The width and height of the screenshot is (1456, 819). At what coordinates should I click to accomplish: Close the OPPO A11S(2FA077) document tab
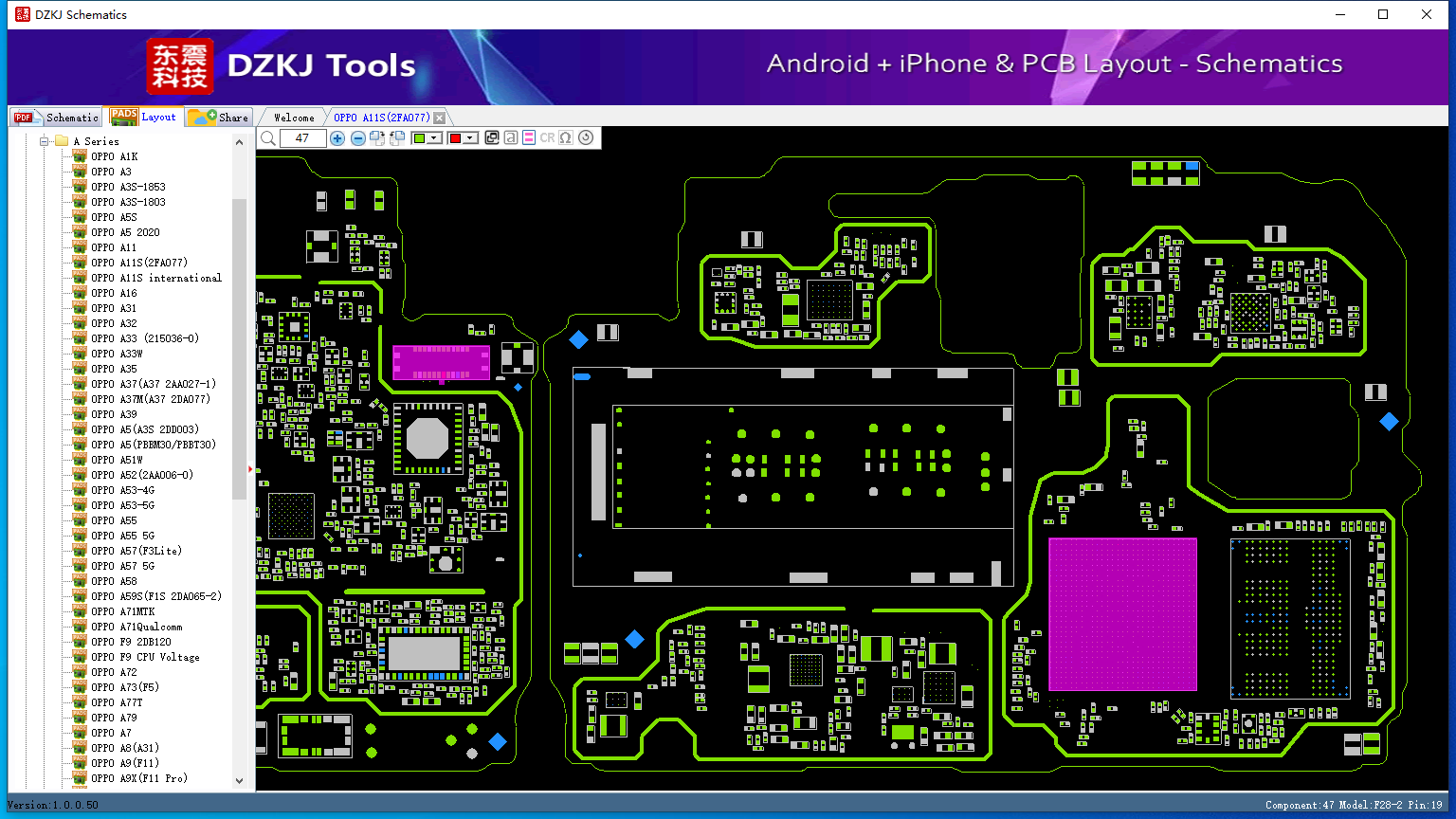(x=439, y=118)
